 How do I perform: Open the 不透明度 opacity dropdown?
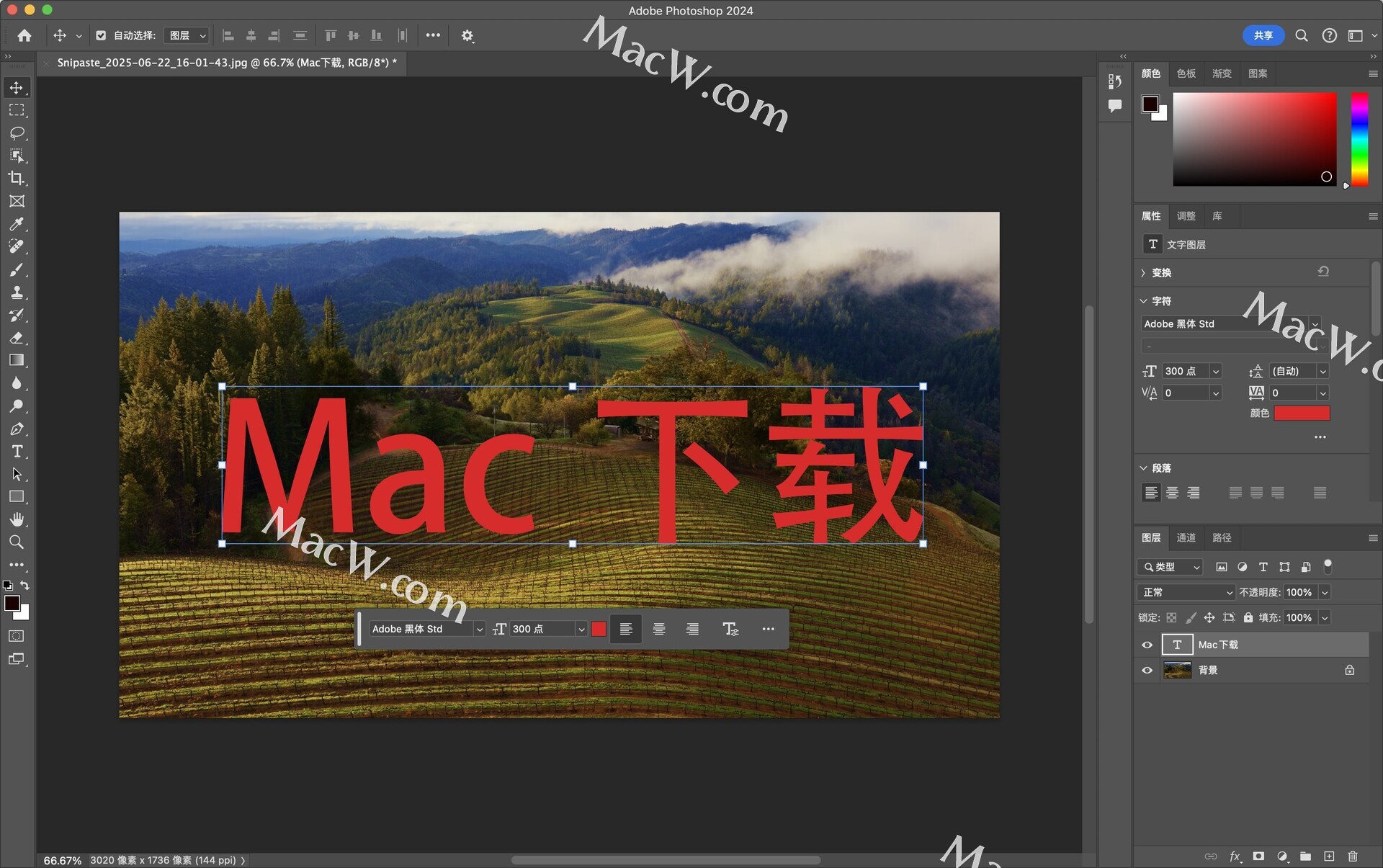[1325, 592]
